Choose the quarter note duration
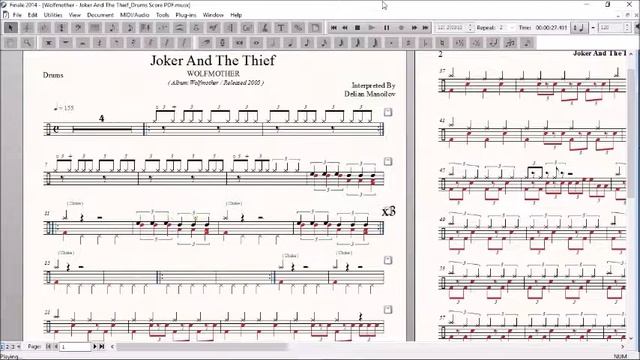The height and width of the screenshot is (360, 640). click(290, 42)
